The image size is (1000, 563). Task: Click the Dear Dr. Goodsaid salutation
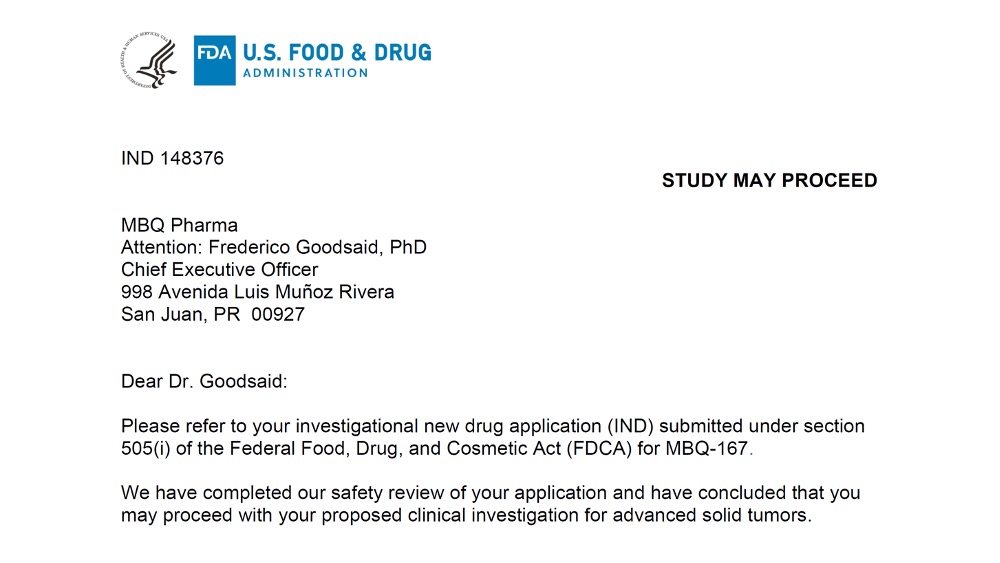(204, 381)
